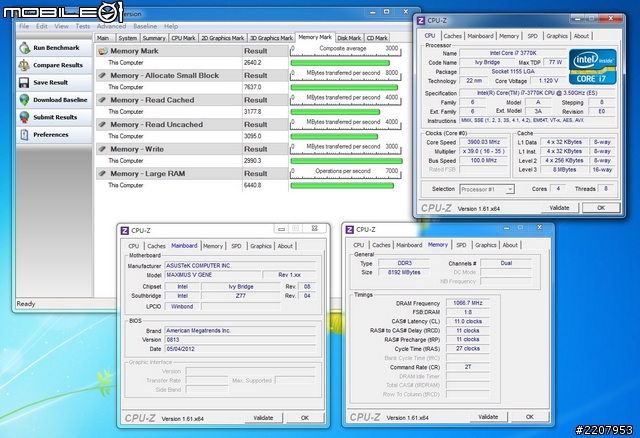Click the Ivy Bridge code name value
Screen dimensions: 640x438
point(487,62)
